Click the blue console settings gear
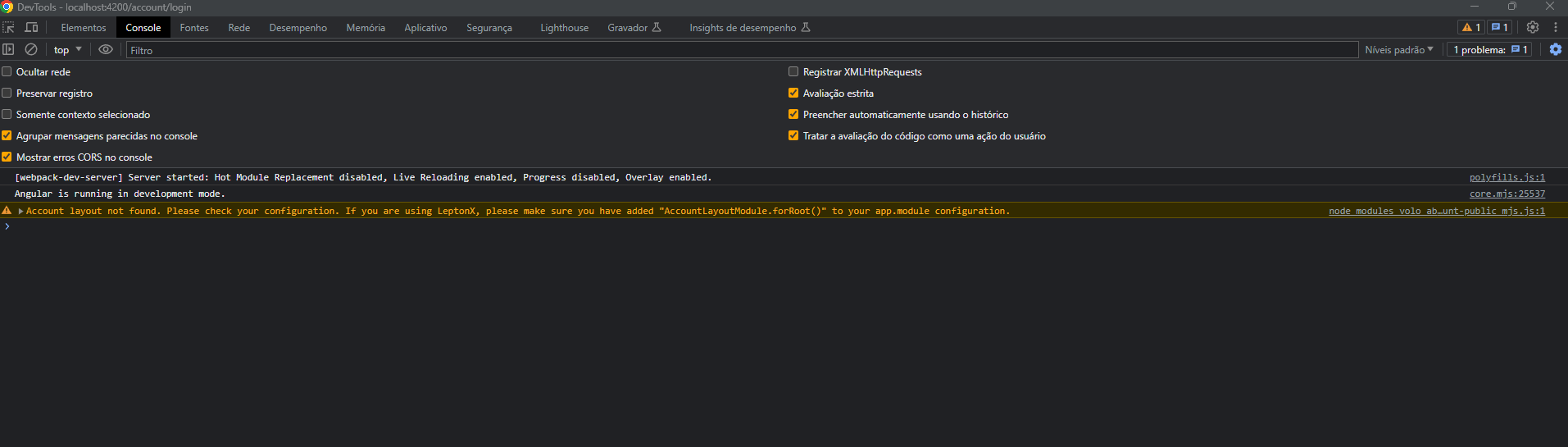The width and height of the screenshot is (1568, 447). pyautogui.click(x=1555, y=49)
